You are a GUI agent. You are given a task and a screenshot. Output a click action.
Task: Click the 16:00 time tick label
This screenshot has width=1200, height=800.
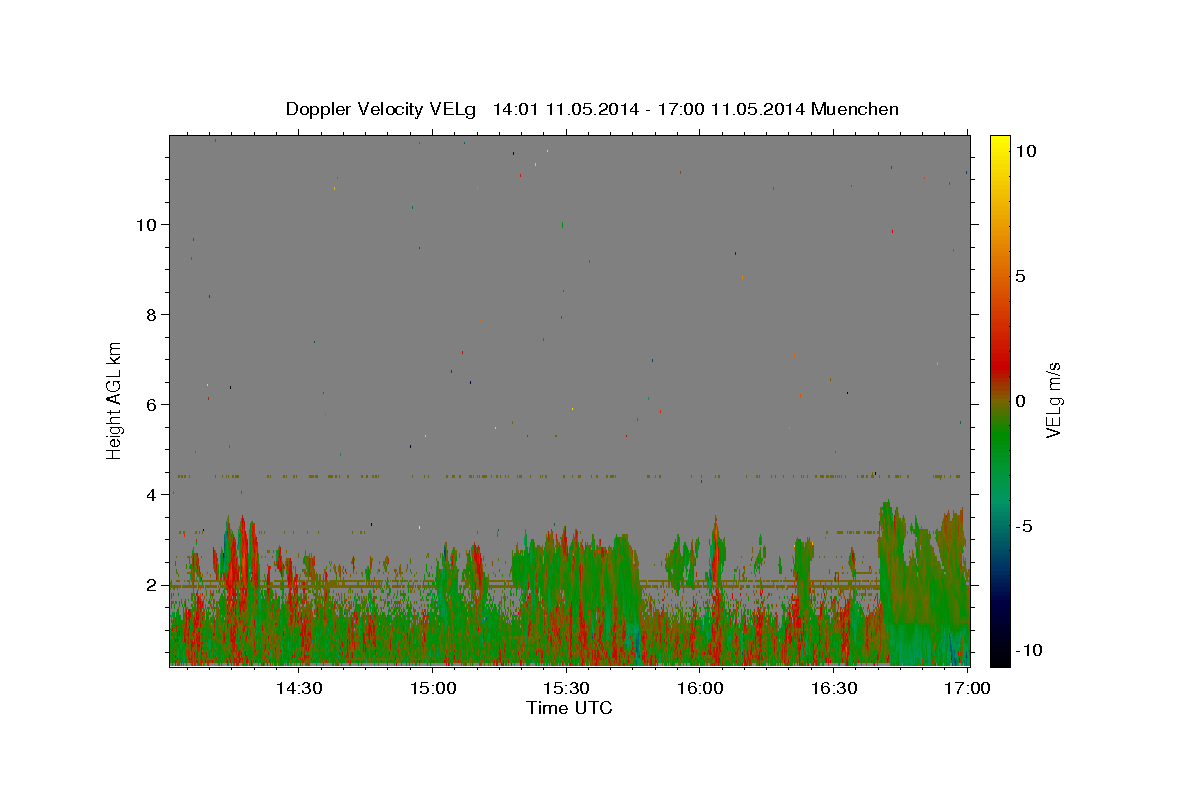[700, 688]
